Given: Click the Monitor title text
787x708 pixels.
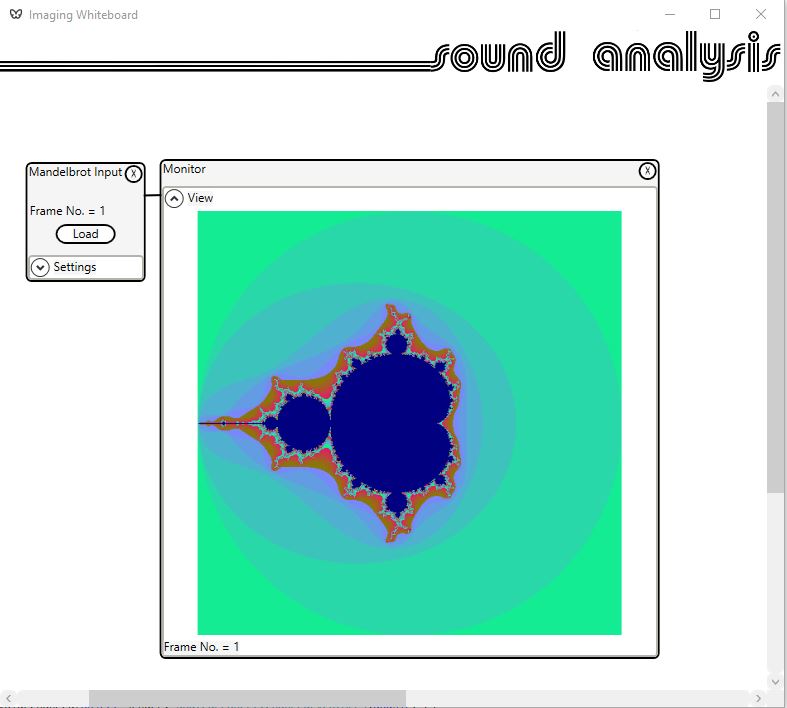Looking at the screenshot, I should 184,169.
